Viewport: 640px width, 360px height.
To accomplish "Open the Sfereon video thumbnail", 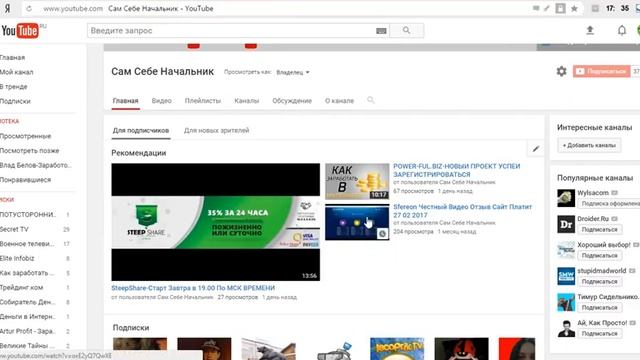I will point(357,222).
